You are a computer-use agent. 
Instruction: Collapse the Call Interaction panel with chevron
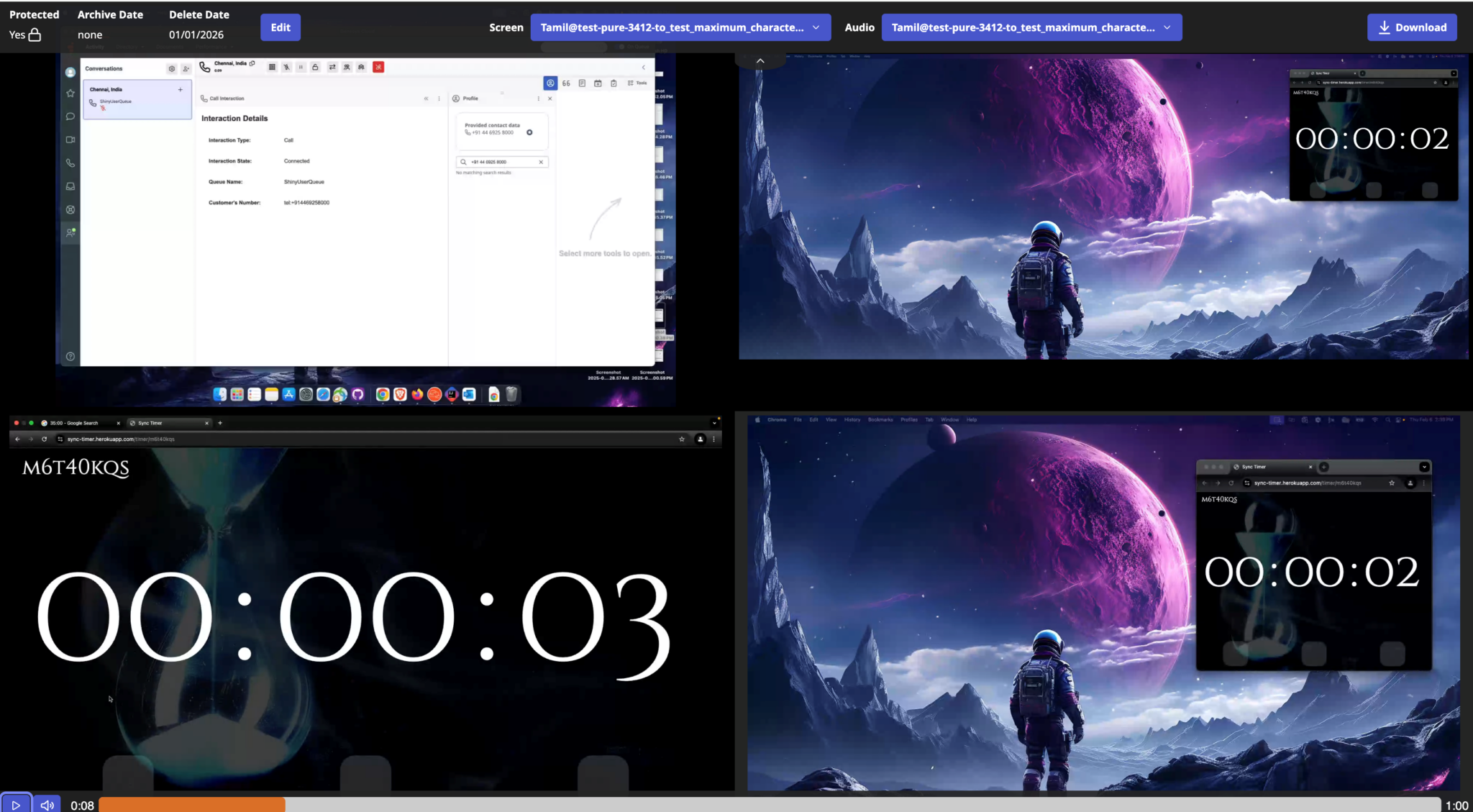point(426,99)
